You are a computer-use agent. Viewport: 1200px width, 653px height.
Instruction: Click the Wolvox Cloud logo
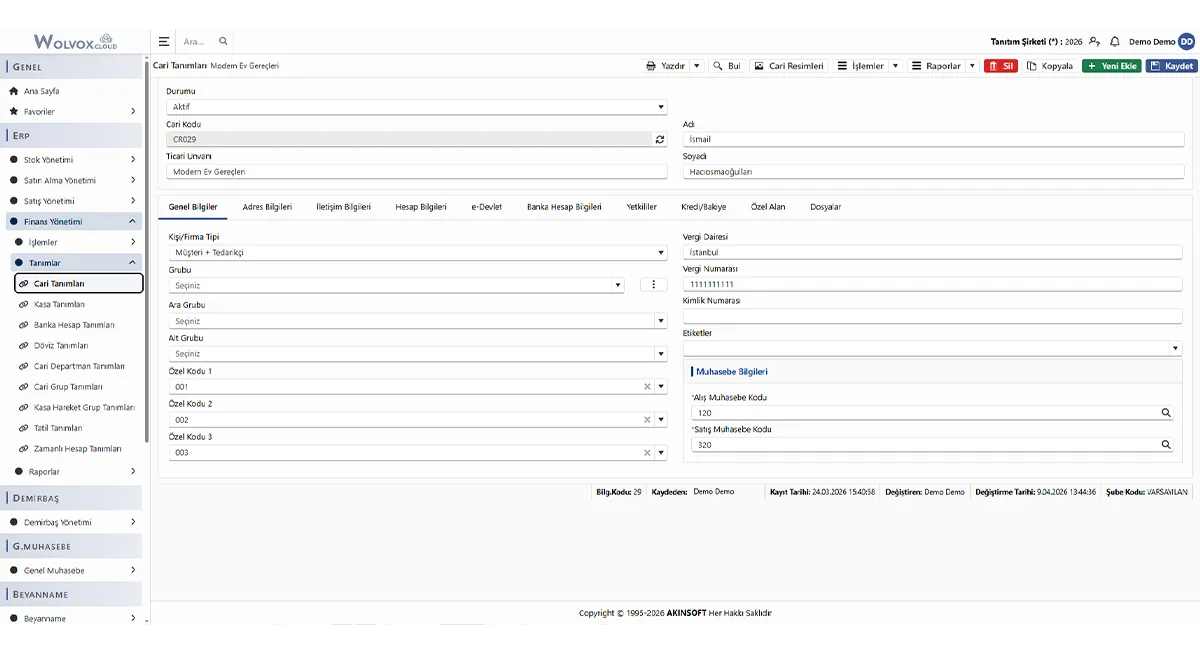[75, 42]
